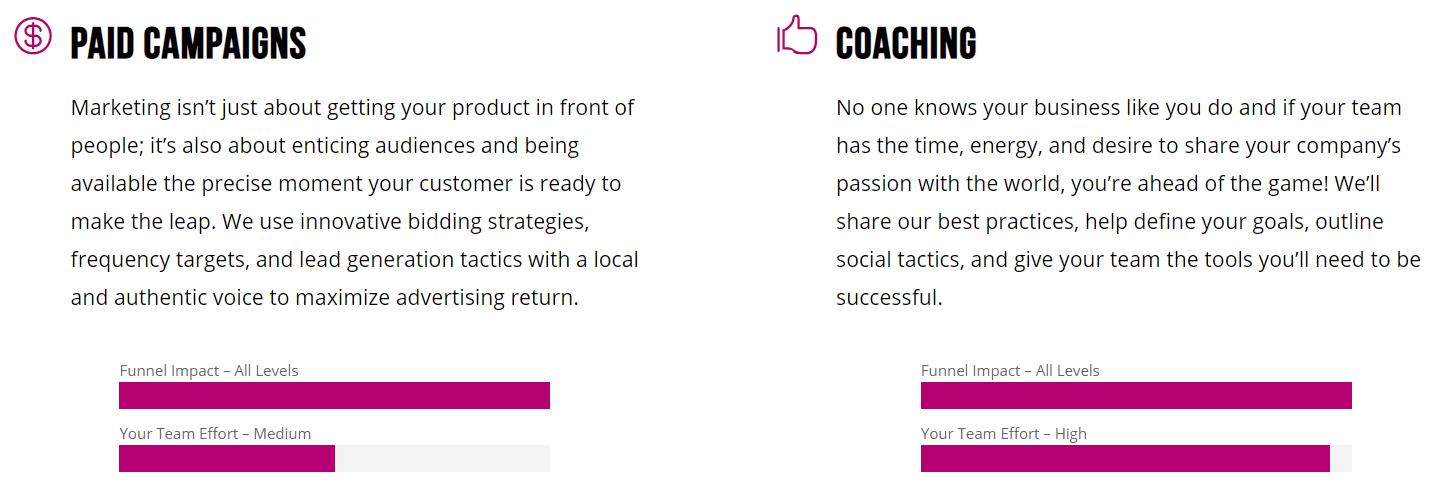Click the Paid Campaigns description paragraph
The width and height of the screenshot is (1440, 502).
click(355, 202)
